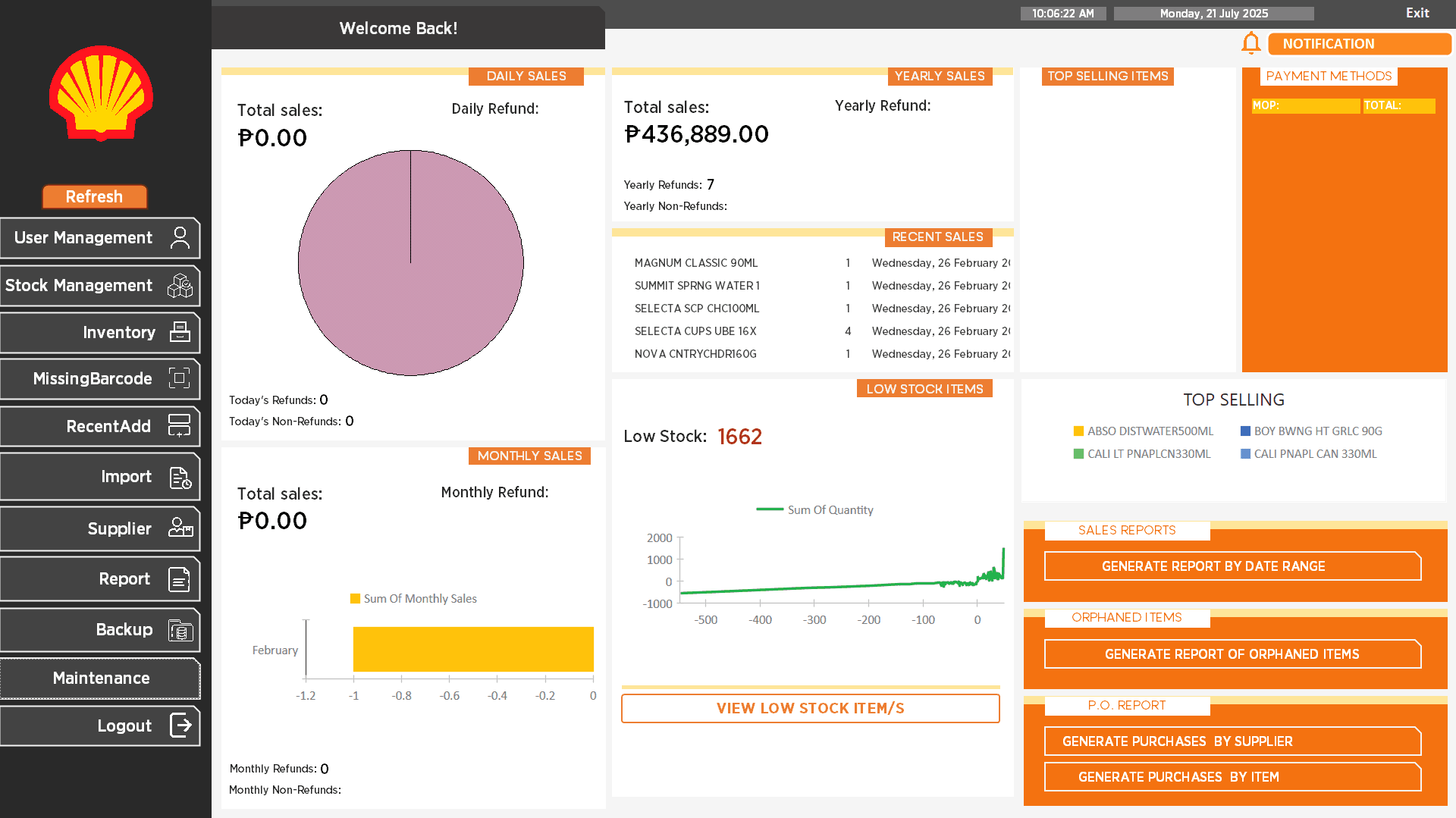This screenshot has width=1456, height=818.
Task: Exit the application
Action: [1417, 13]
